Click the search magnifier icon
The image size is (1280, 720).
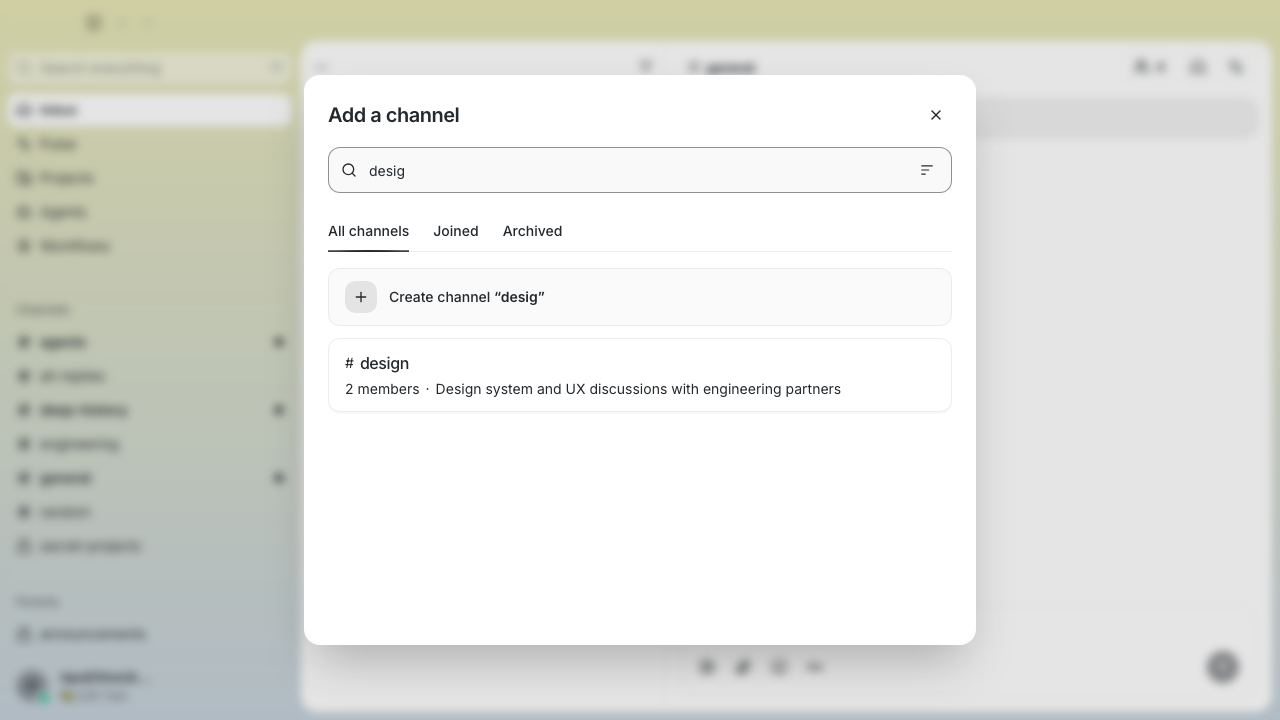(349, 170)
